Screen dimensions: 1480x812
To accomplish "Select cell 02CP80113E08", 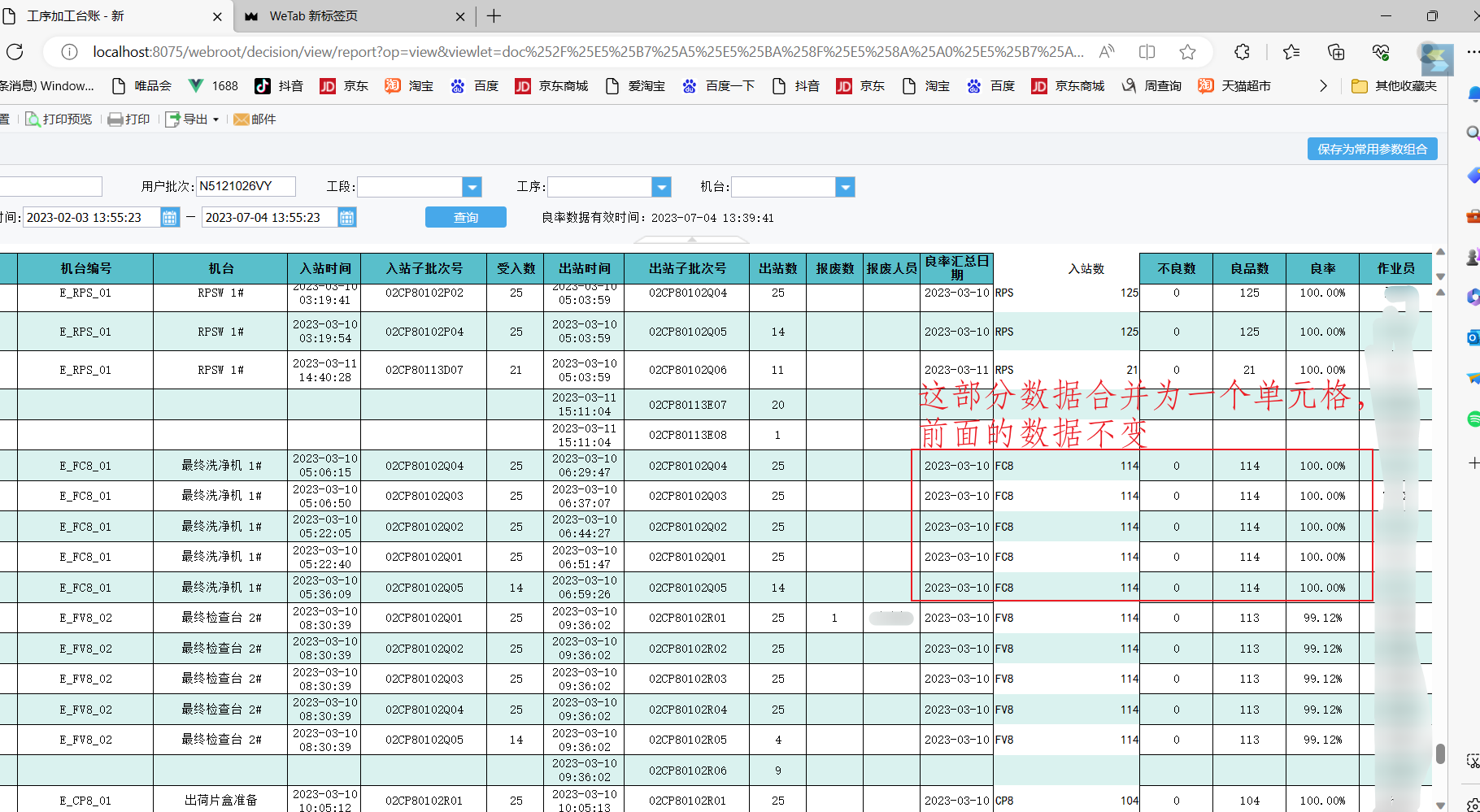I will coord(687,435).
